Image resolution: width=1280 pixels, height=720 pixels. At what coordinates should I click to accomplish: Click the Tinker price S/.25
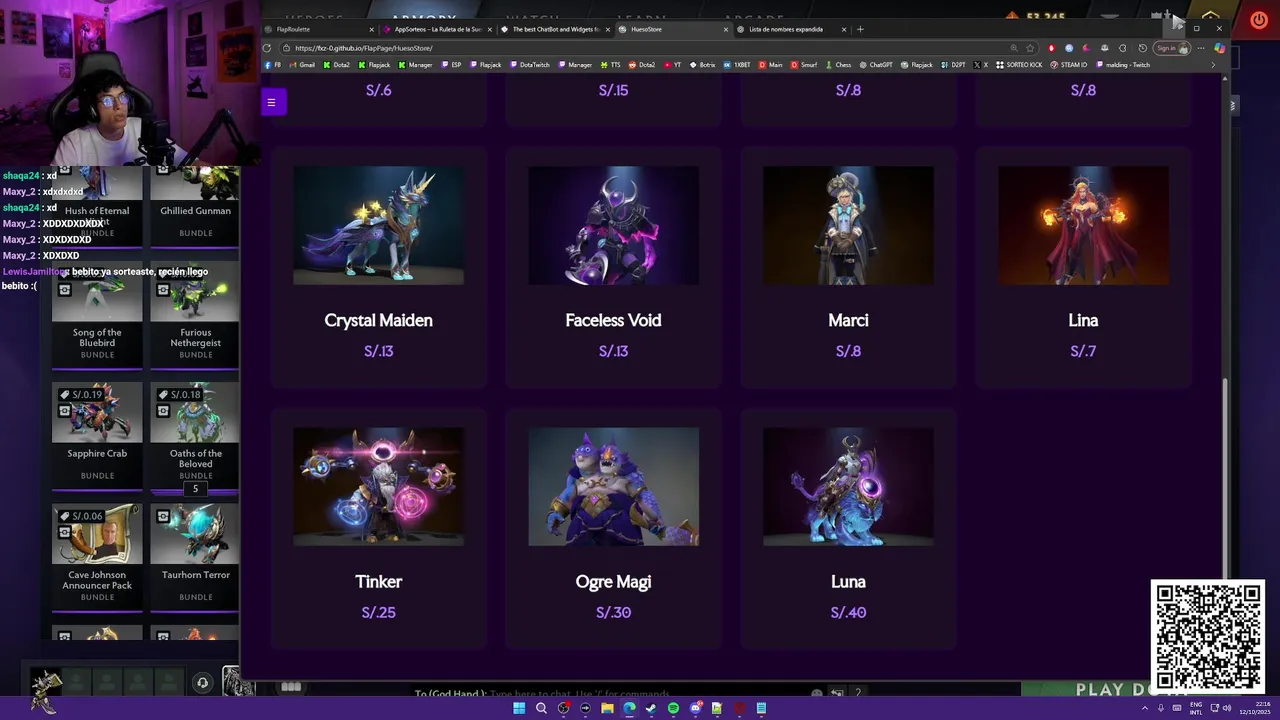click(x=378, y=612)
